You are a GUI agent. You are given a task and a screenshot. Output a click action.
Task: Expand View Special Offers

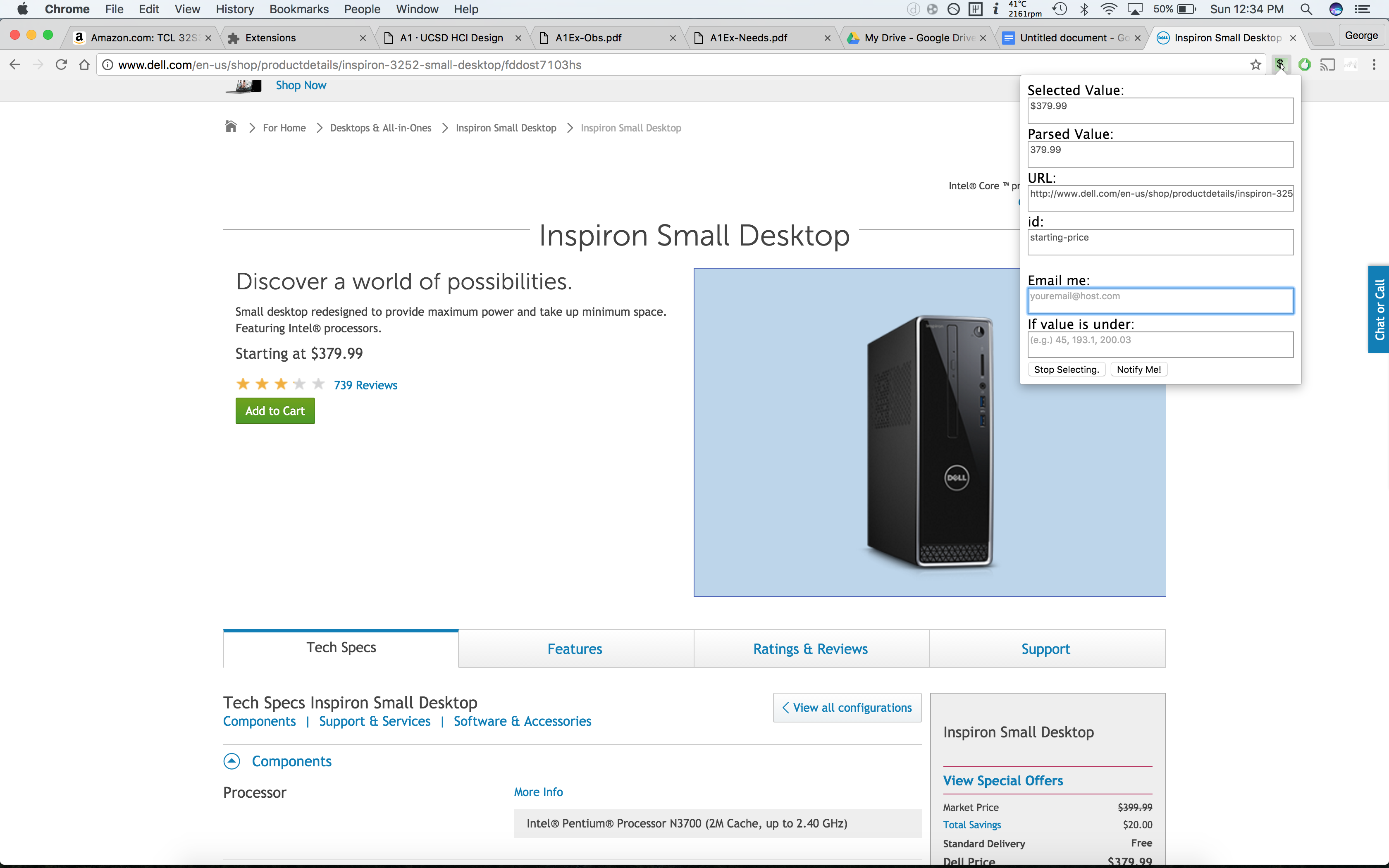(x=1003, y=781)
